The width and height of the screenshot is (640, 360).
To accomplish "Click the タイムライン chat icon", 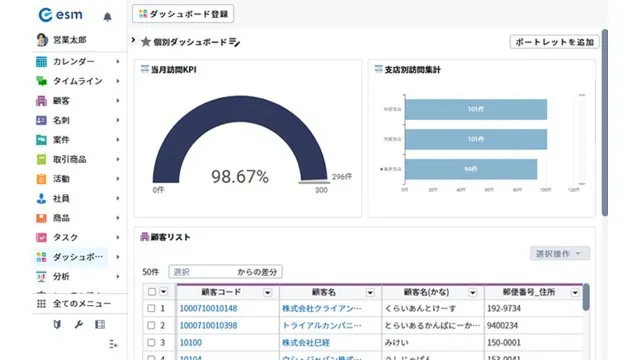I will 41,81.
